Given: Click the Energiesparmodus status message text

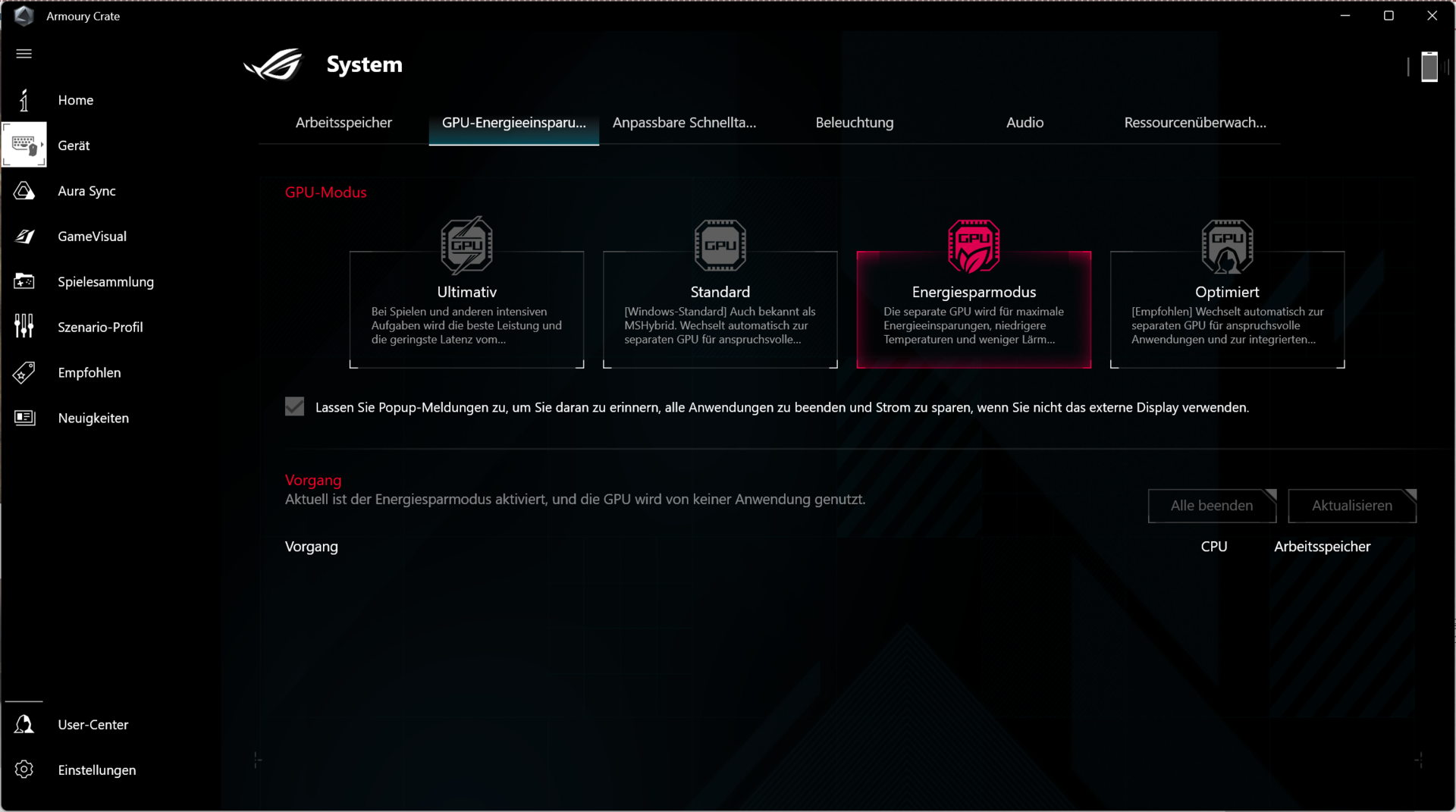Looking at the screenshot, I should point(576,500).
